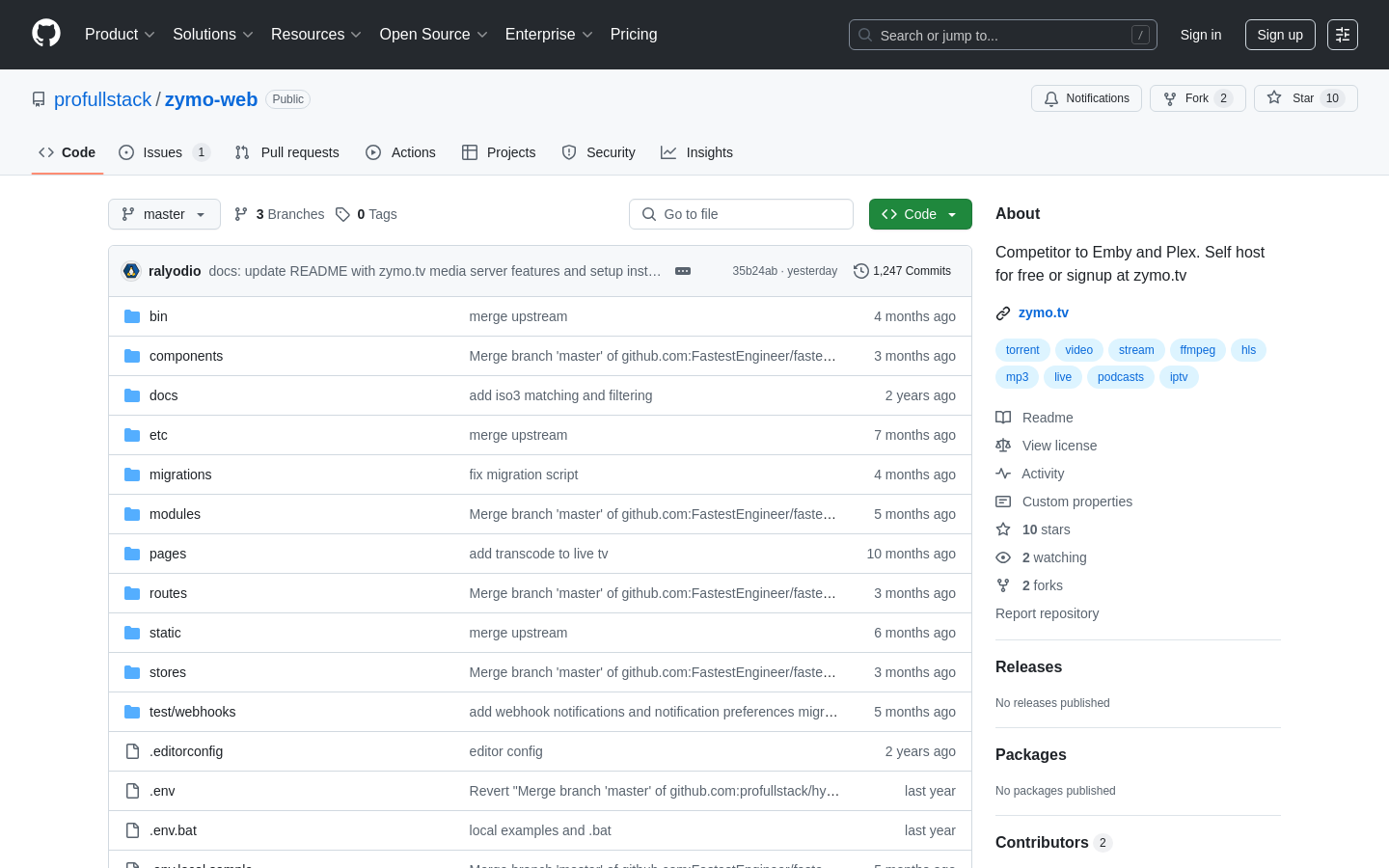Image resolution: width=1389 pixels, height=868 pixels.
Task: Switch to the Insights tab
Action: coord(696,152)
